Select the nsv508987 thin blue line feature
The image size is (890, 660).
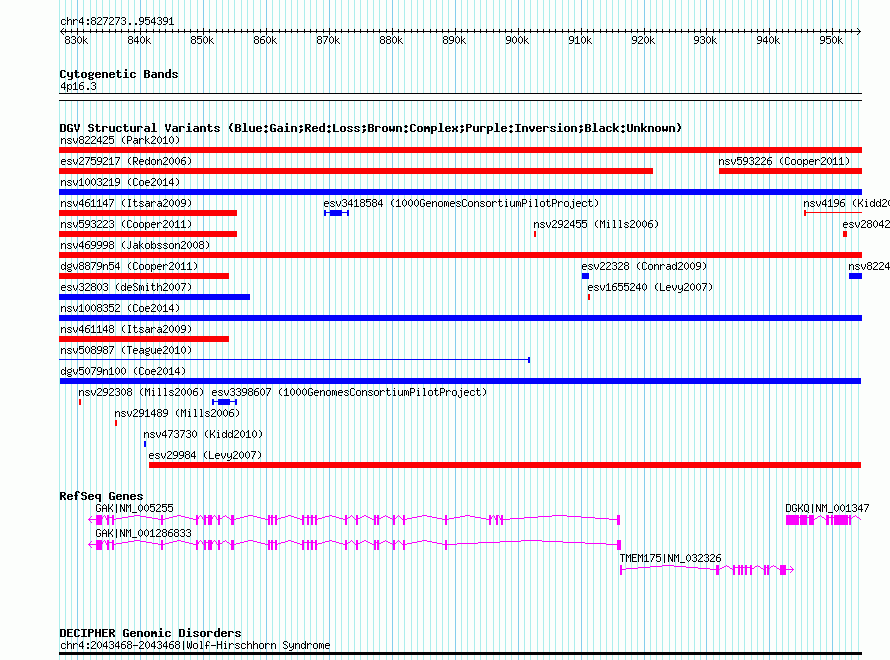295,360
